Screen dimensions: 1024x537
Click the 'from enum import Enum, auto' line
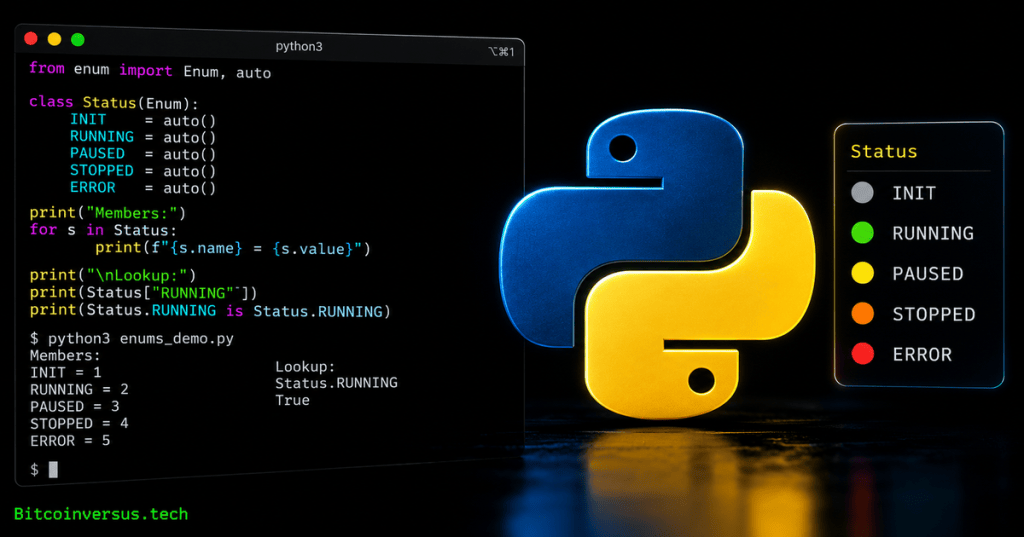[x=150, y=70]
